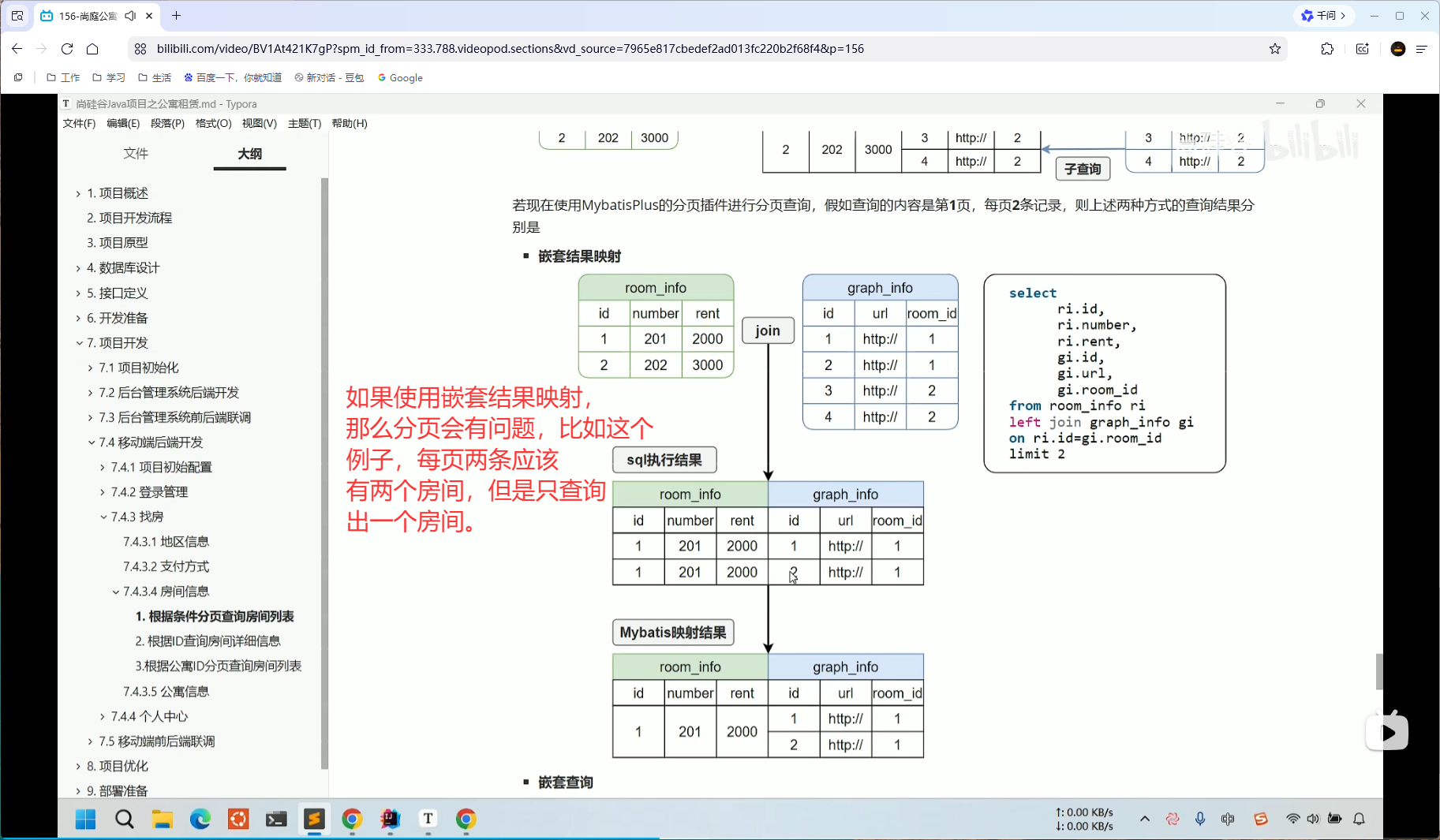This screenshot has width=1440, height=840.
Task: Open 格式(O) menu in Typora
Action: (x=213, y=123)
